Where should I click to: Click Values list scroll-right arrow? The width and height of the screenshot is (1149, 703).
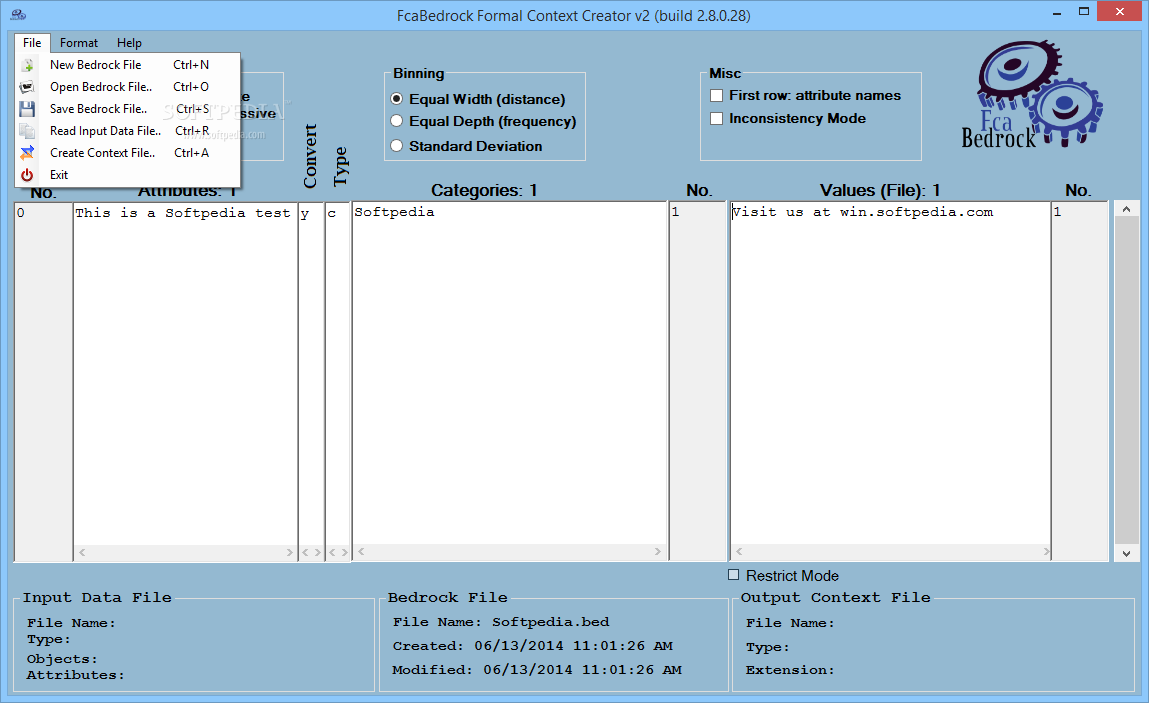1046,551
